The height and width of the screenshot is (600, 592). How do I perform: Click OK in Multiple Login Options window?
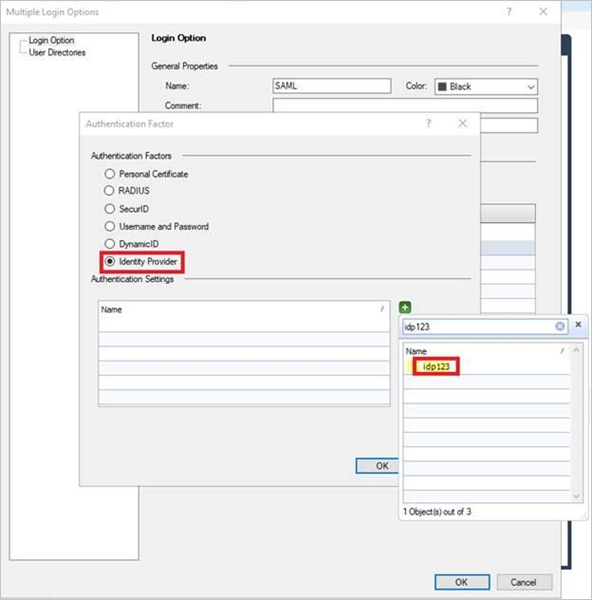462,582
